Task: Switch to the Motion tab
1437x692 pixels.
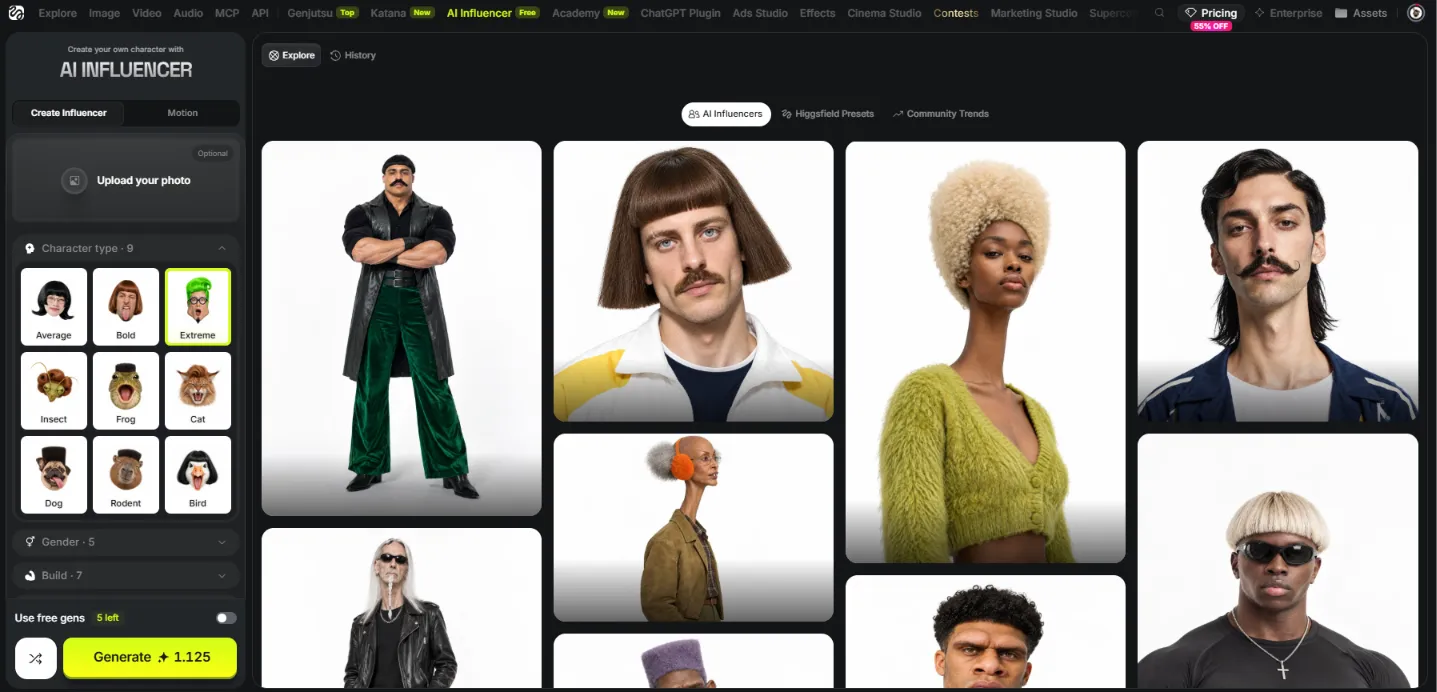Action: pos(183,113)
